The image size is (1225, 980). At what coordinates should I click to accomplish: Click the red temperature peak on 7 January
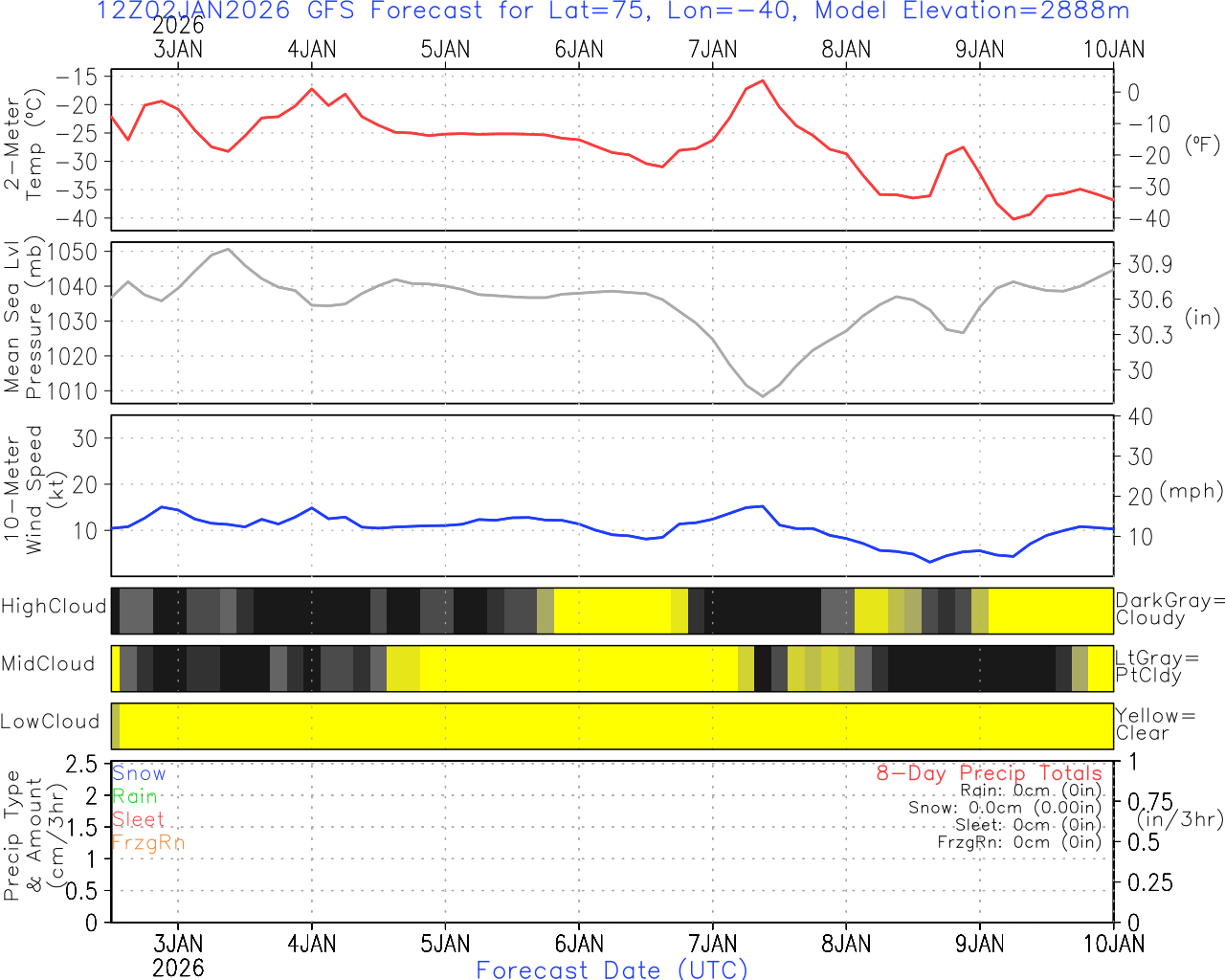(762, 81)
